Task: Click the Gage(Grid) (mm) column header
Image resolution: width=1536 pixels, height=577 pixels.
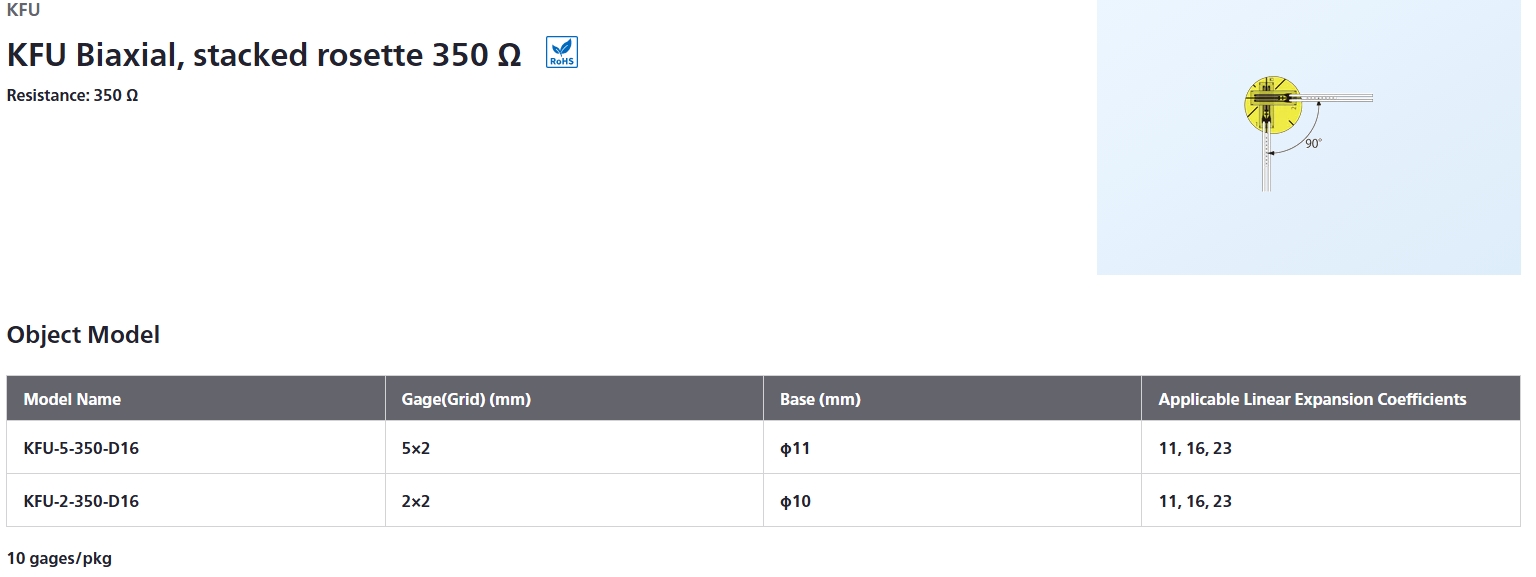Action: click(x=466, y=399)
